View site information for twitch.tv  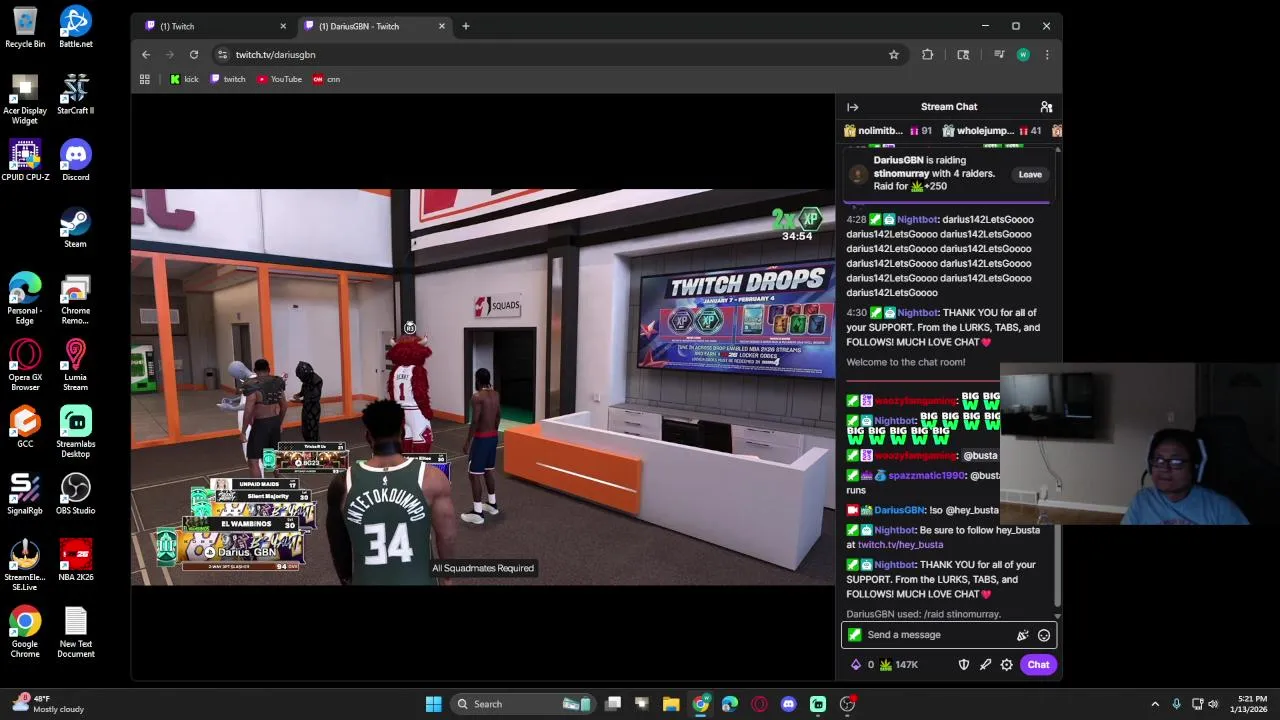click(224, 55)
